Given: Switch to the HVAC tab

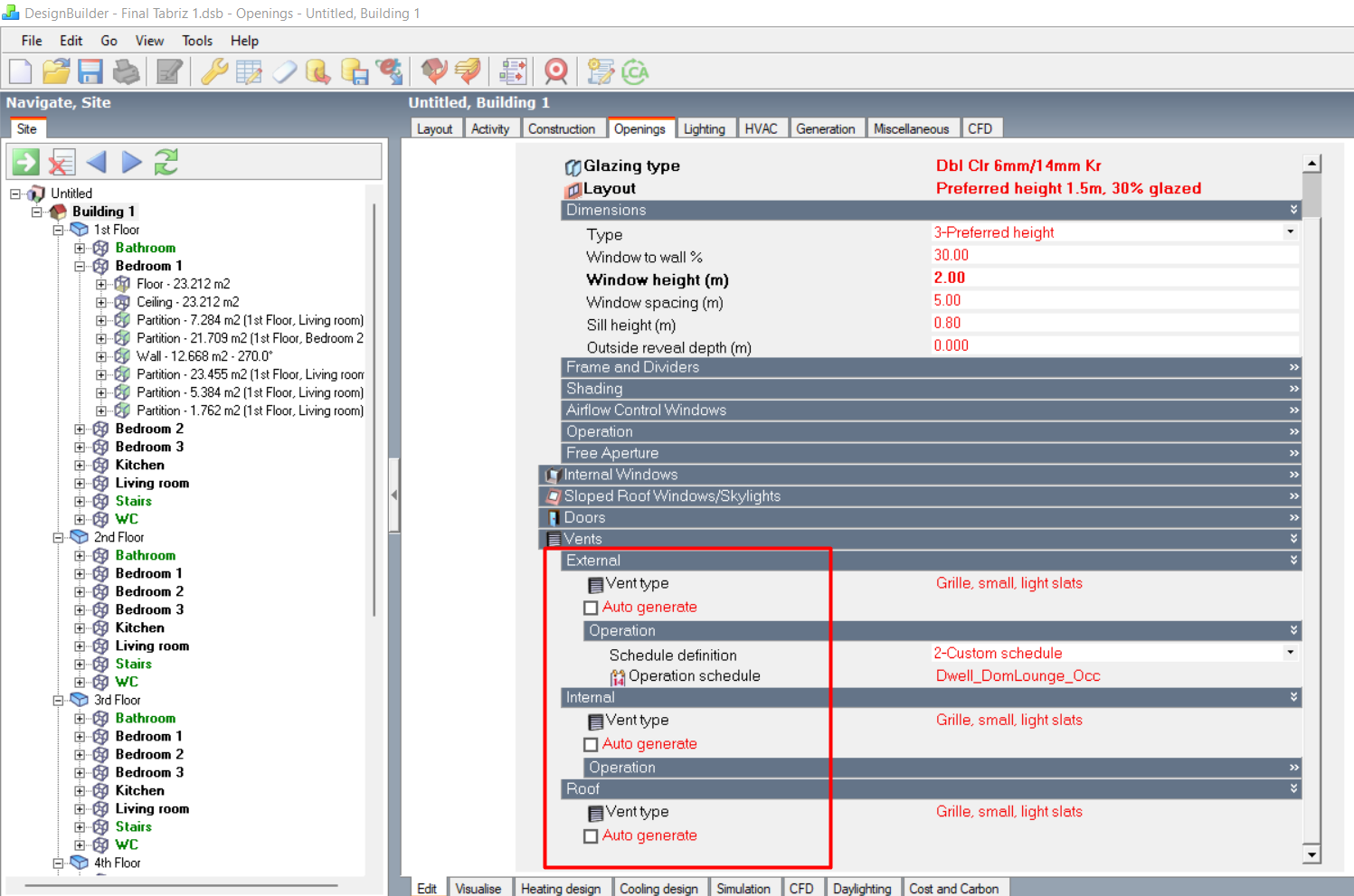Looking at the screenshot, I should pyautogui.click(x=761, y=129).
